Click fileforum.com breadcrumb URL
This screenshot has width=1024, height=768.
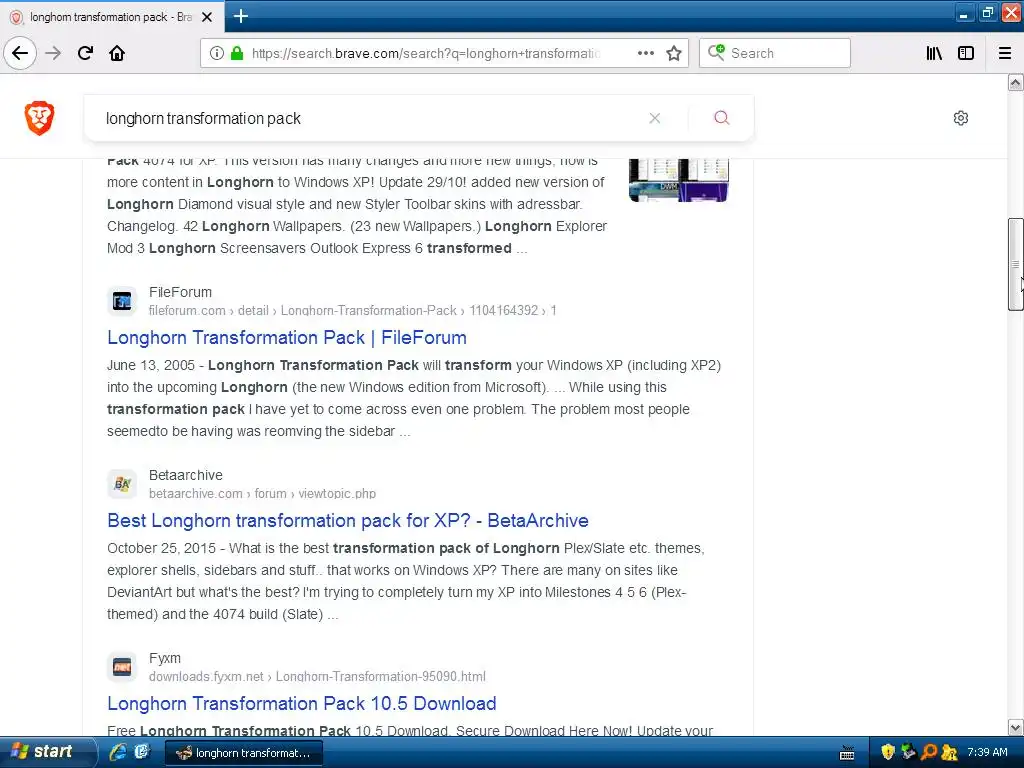pos(353,310)
